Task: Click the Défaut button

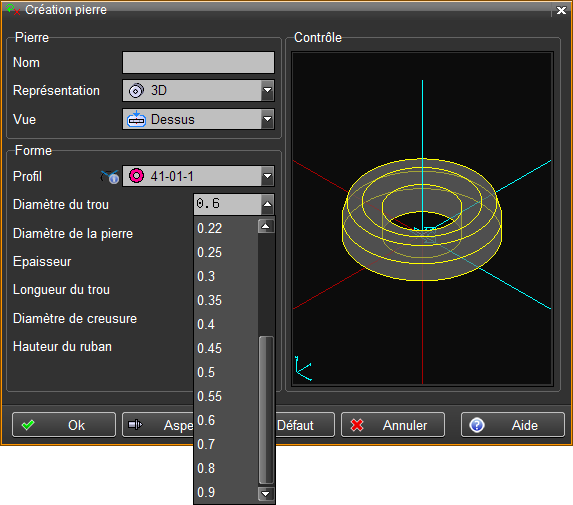Action: [x=304, y=425]
